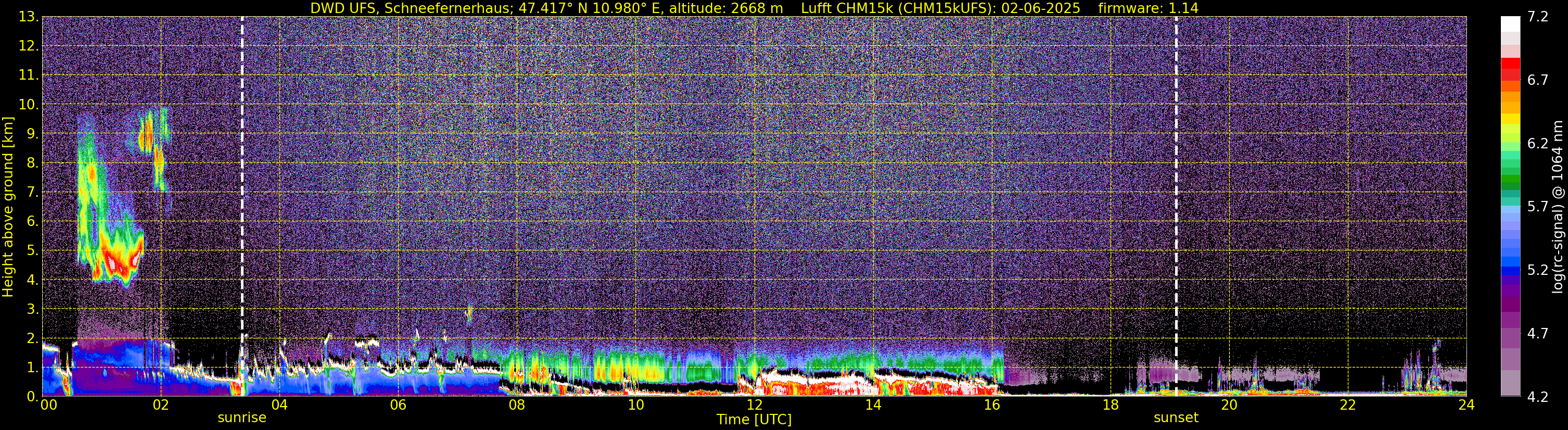Image resolution: width=1568 pixels, height=430 pixels.
Task: Click the '06' time axis tick label
Action: (x=398, y=406)
